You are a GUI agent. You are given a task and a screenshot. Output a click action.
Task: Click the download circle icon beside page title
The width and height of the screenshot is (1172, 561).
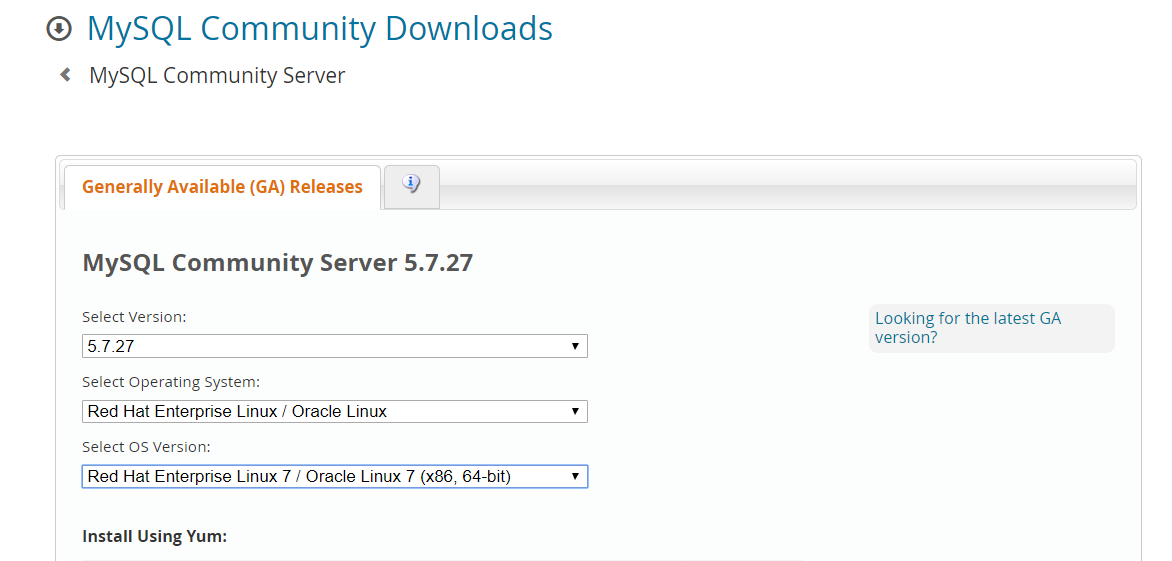tap(59, 29)
